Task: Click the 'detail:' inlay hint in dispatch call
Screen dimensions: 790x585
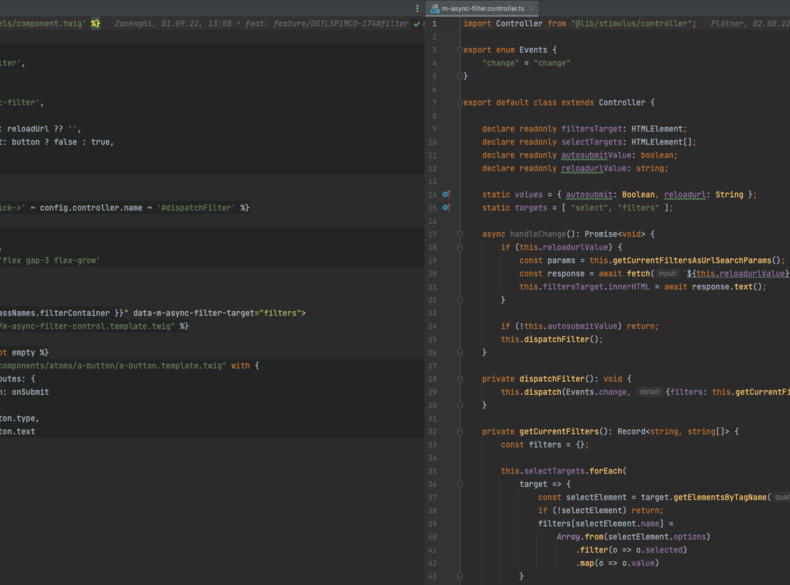Action: [650, 392]
